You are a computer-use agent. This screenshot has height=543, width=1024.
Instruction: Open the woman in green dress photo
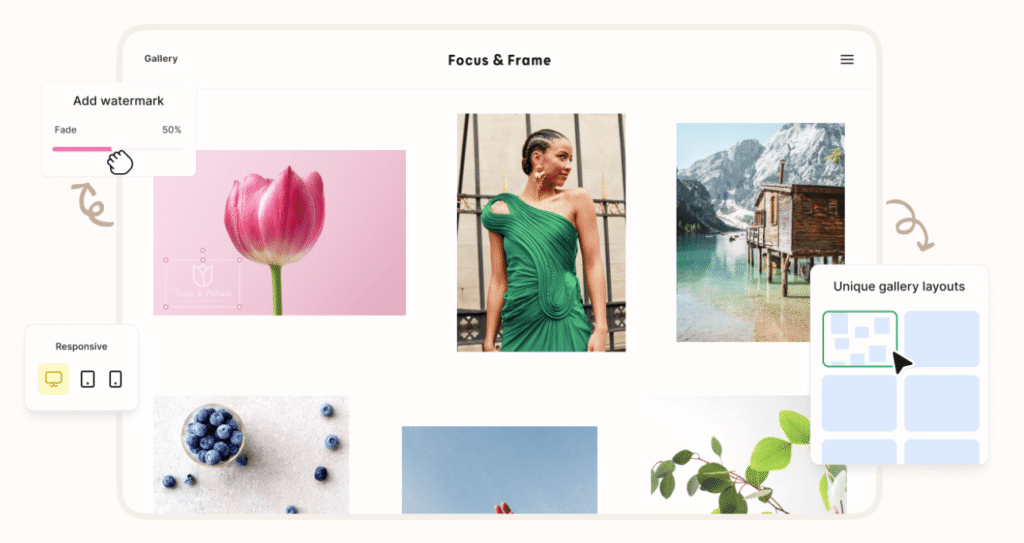click(541, 233)
